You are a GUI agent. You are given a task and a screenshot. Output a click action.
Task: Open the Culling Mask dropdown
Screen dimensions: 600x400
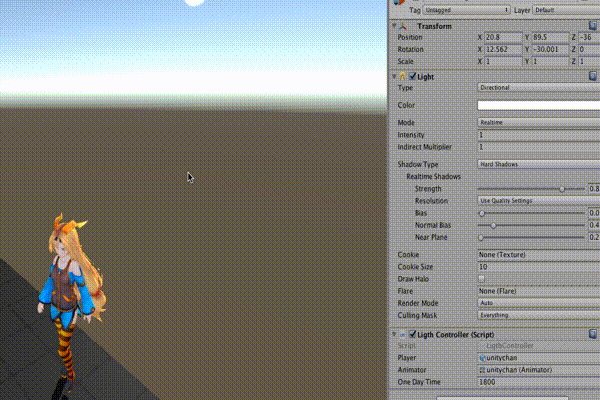(539, 315)
